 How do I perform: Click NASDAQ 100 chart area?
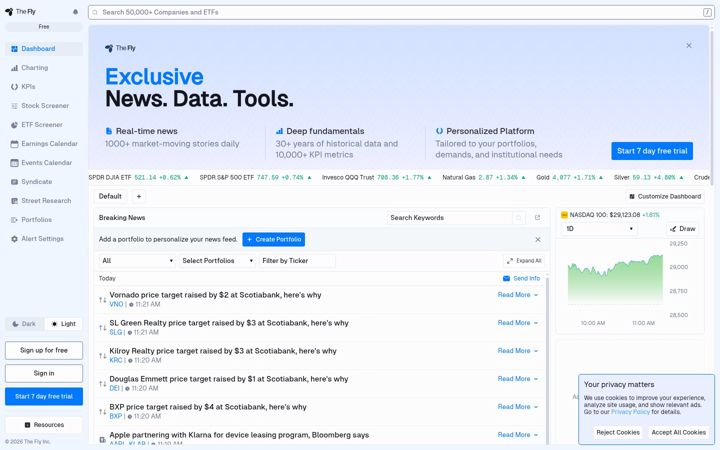pos(615,280)
